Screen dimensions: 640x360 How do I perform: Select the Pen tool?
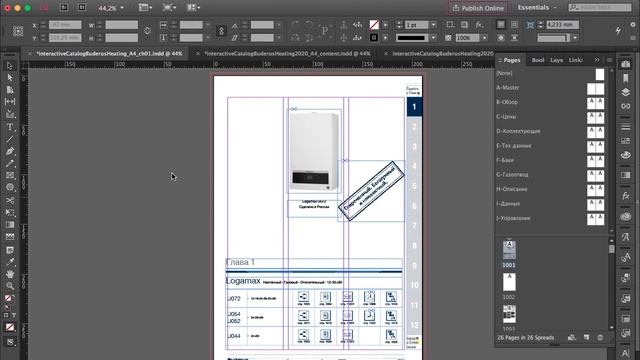(10, 151)
